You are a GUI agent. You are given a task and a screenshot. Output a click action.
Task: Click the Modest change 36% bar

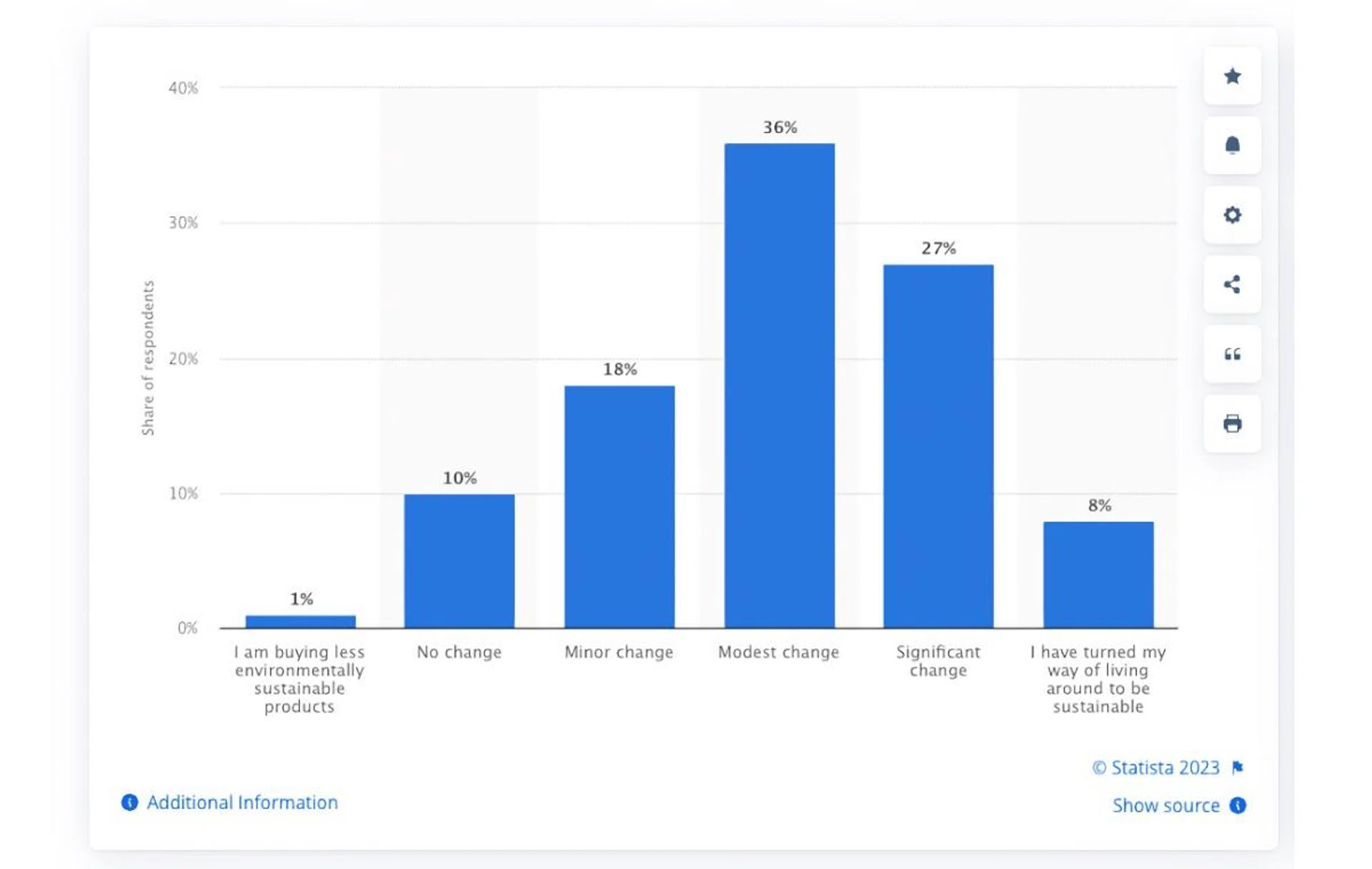click(779, 386)
